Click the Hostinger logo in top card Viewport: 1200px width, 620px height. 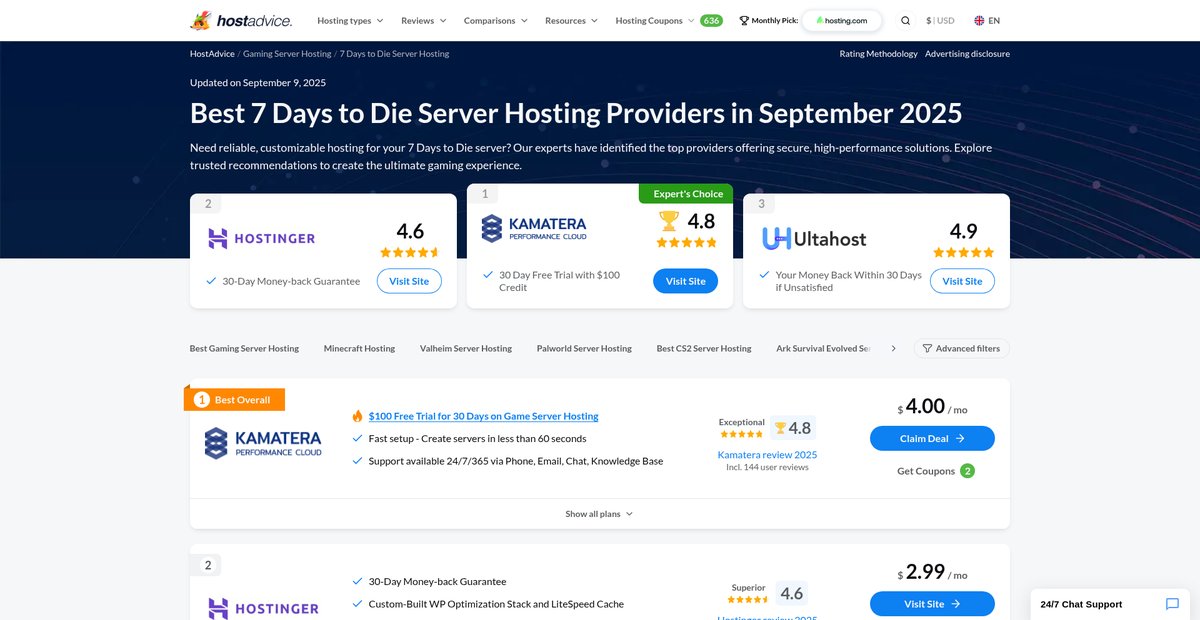tap(262, 238)
